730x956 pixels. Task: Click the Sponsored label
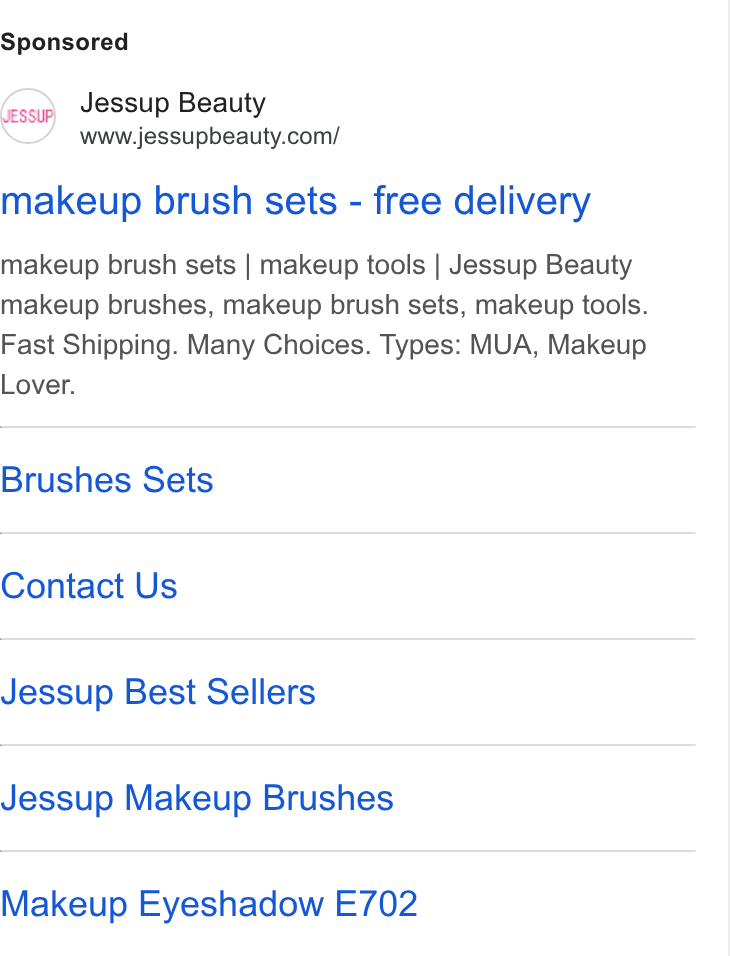(64, 42)
